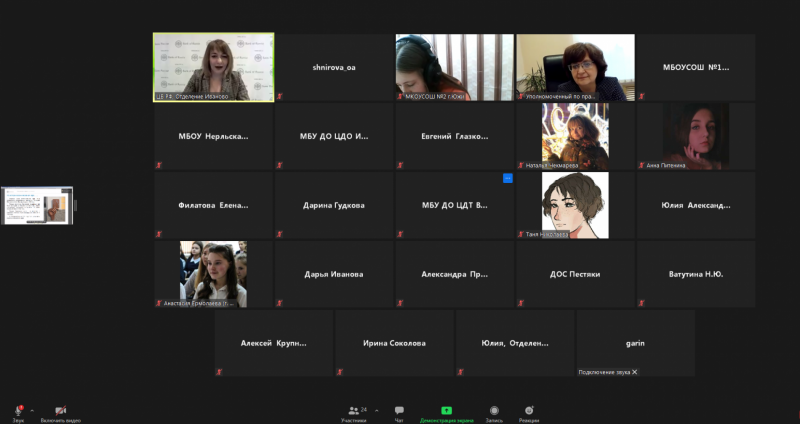800x424 pixels.
Task: Open the Chat panel
Action: point(399,411)
